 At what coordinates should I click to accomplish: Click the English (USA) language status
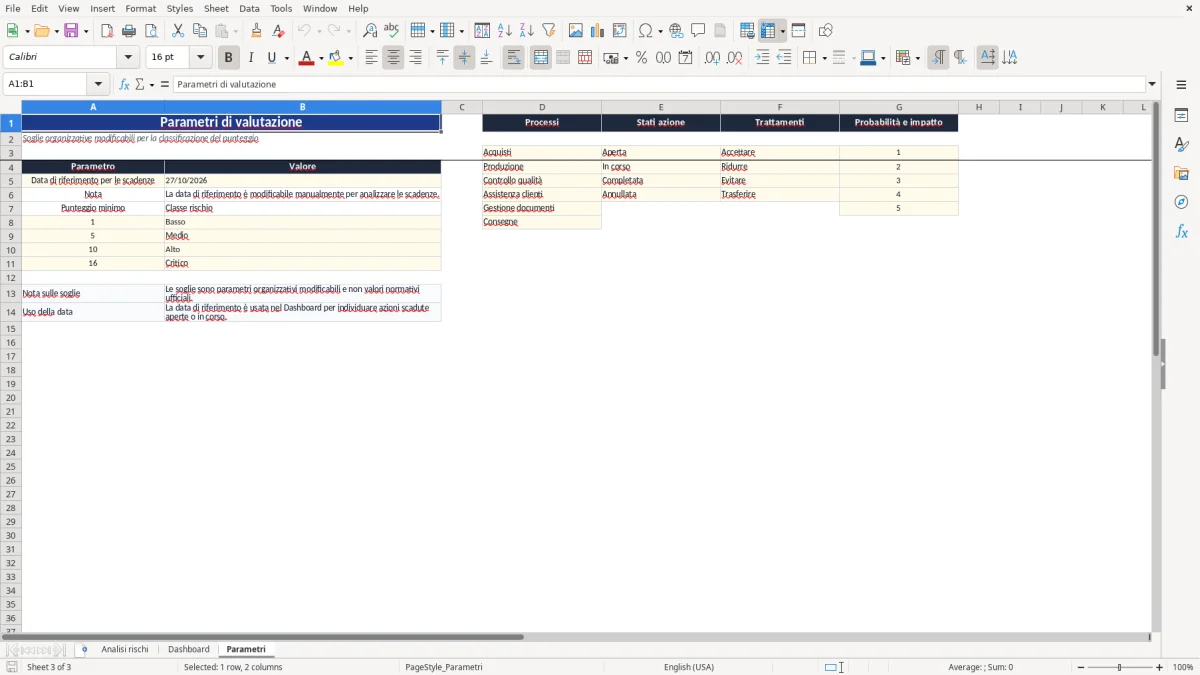point(689,667)
